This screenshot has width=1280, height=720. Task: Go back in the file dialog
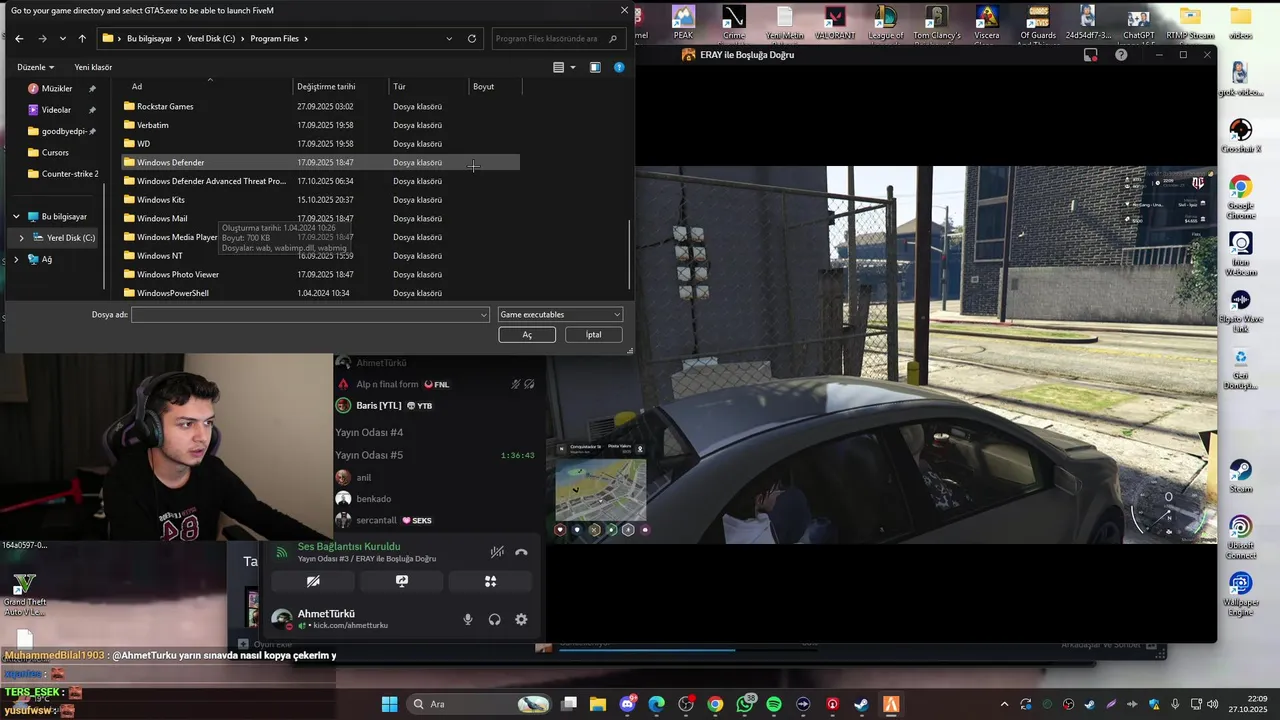point(19,39)
